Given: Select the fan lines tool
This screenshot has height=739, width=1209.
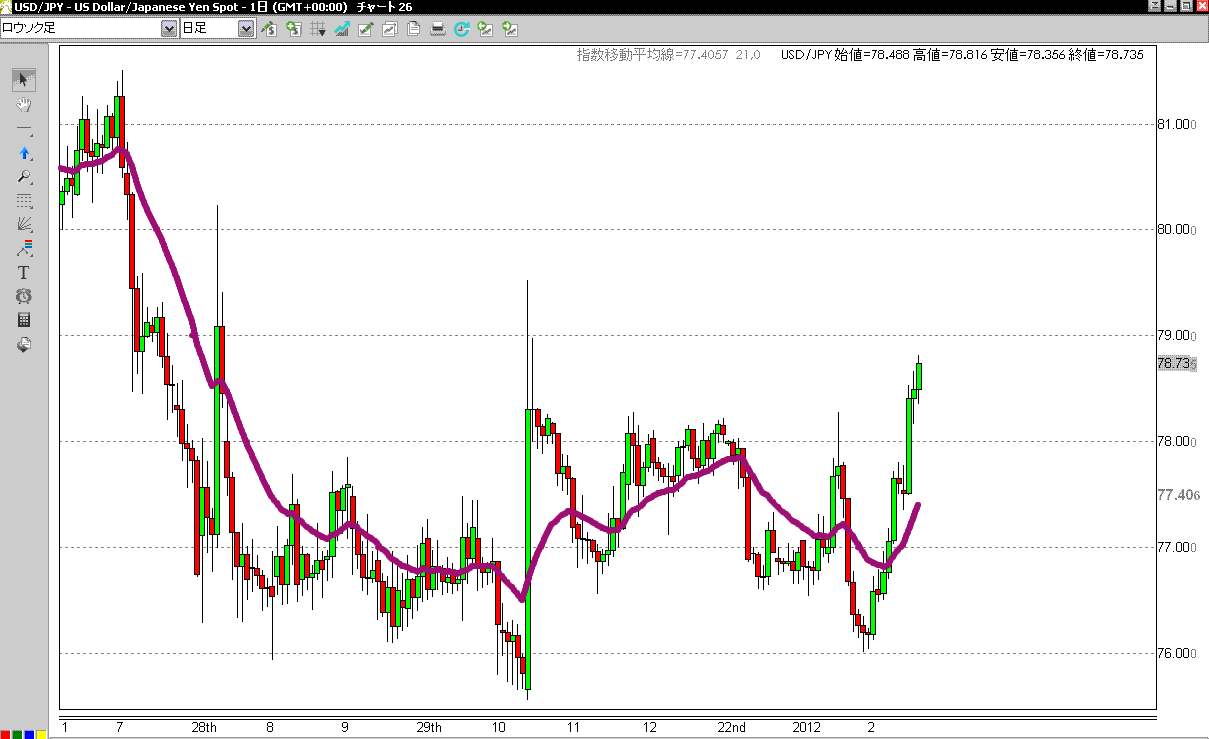Looking at the screenshot, I should [24, 224].
